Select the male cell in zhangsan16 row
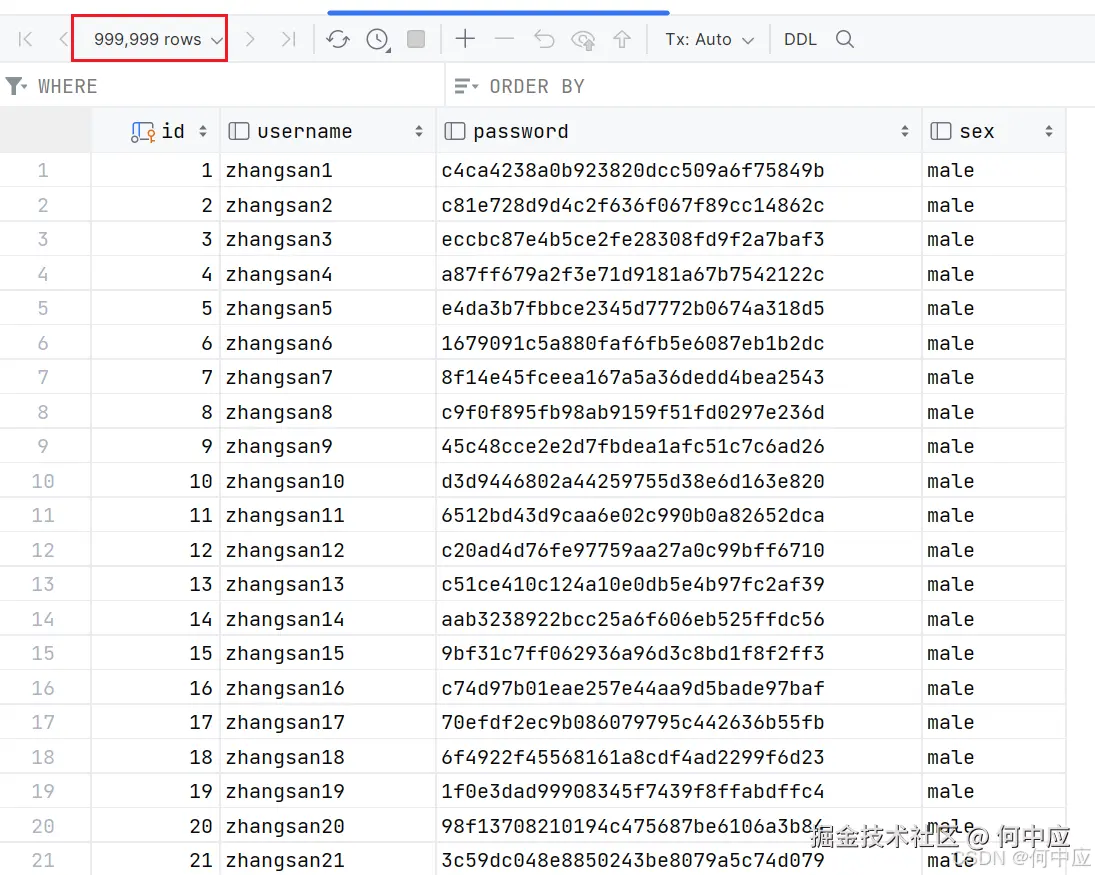This screenshot has height=875, width=1095. pos(994,689)
